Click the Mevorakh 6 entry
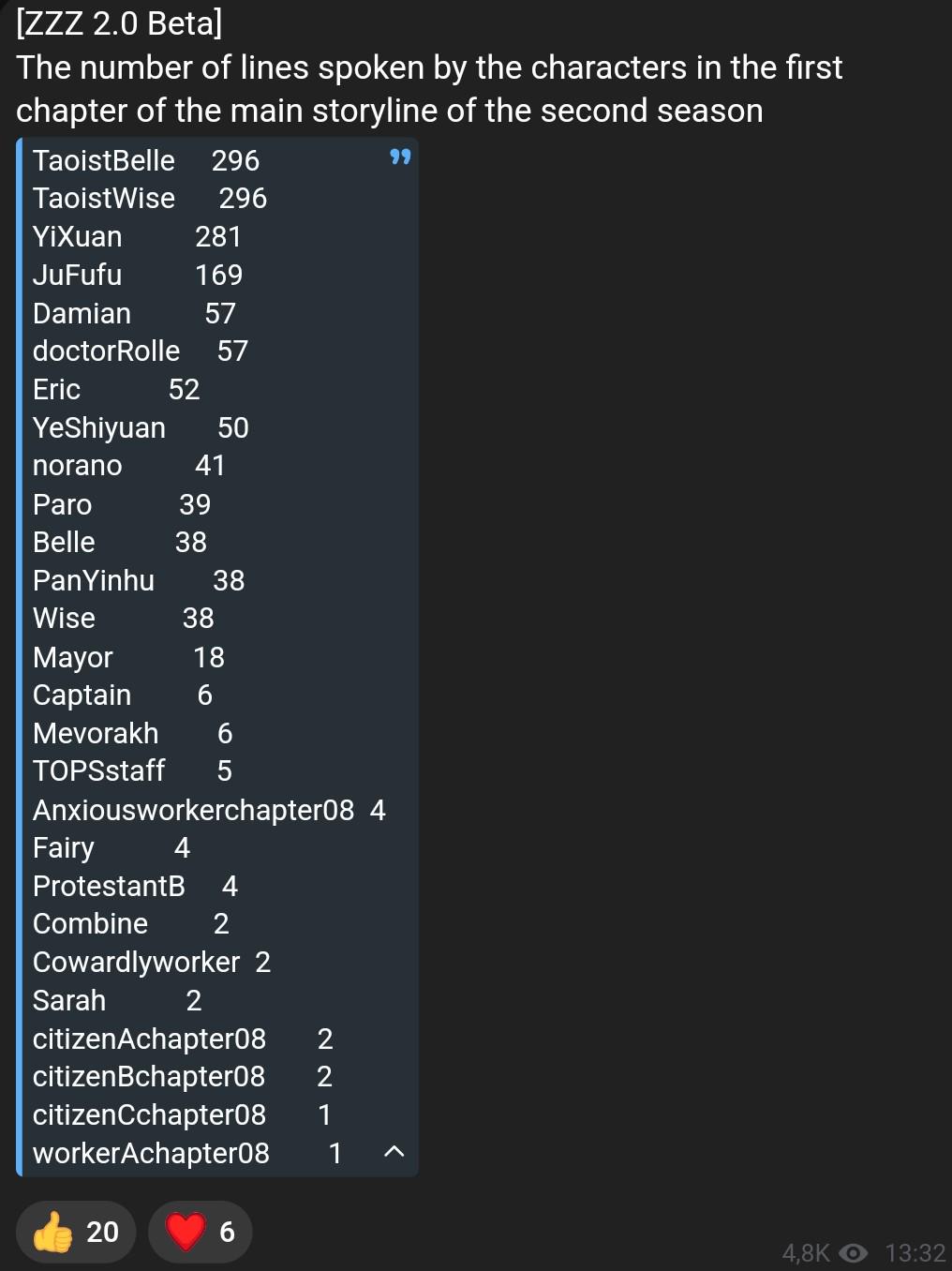The height and width of the screenshot is (1271, 952). pyautogui.click(x=132, y=733)
